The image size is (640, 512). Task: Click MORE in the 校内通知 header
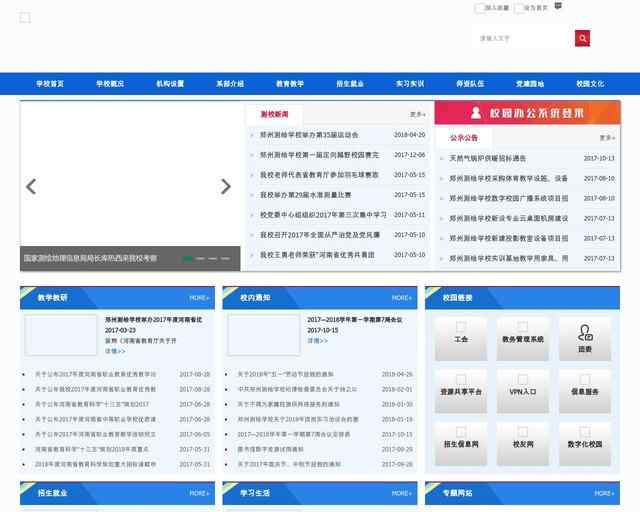(x=401, y=298)
